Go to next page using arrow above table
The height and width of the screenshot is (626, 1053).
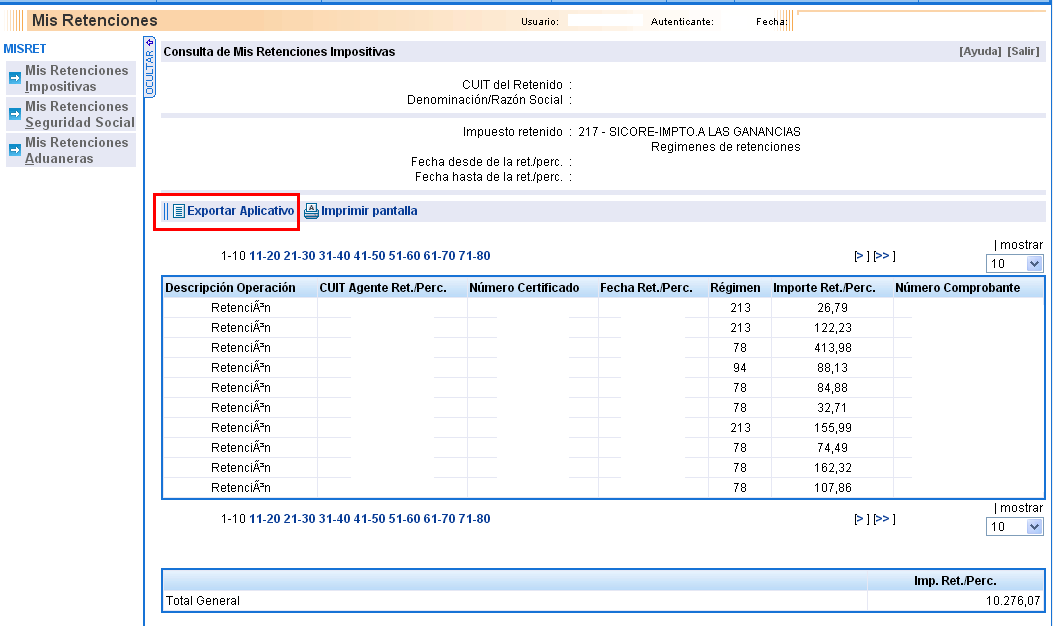tap(859, 256)
